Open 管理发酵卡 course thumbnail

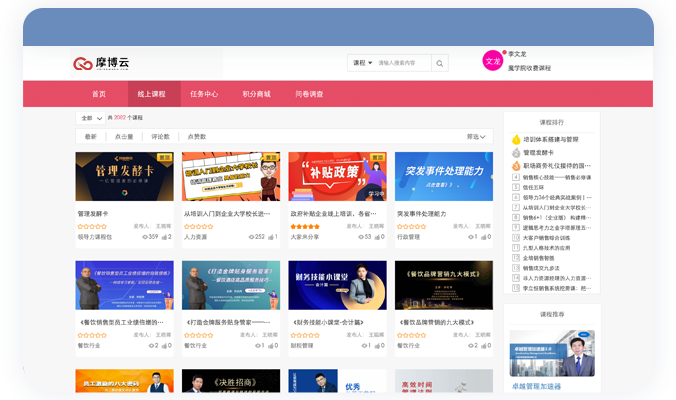125,176
